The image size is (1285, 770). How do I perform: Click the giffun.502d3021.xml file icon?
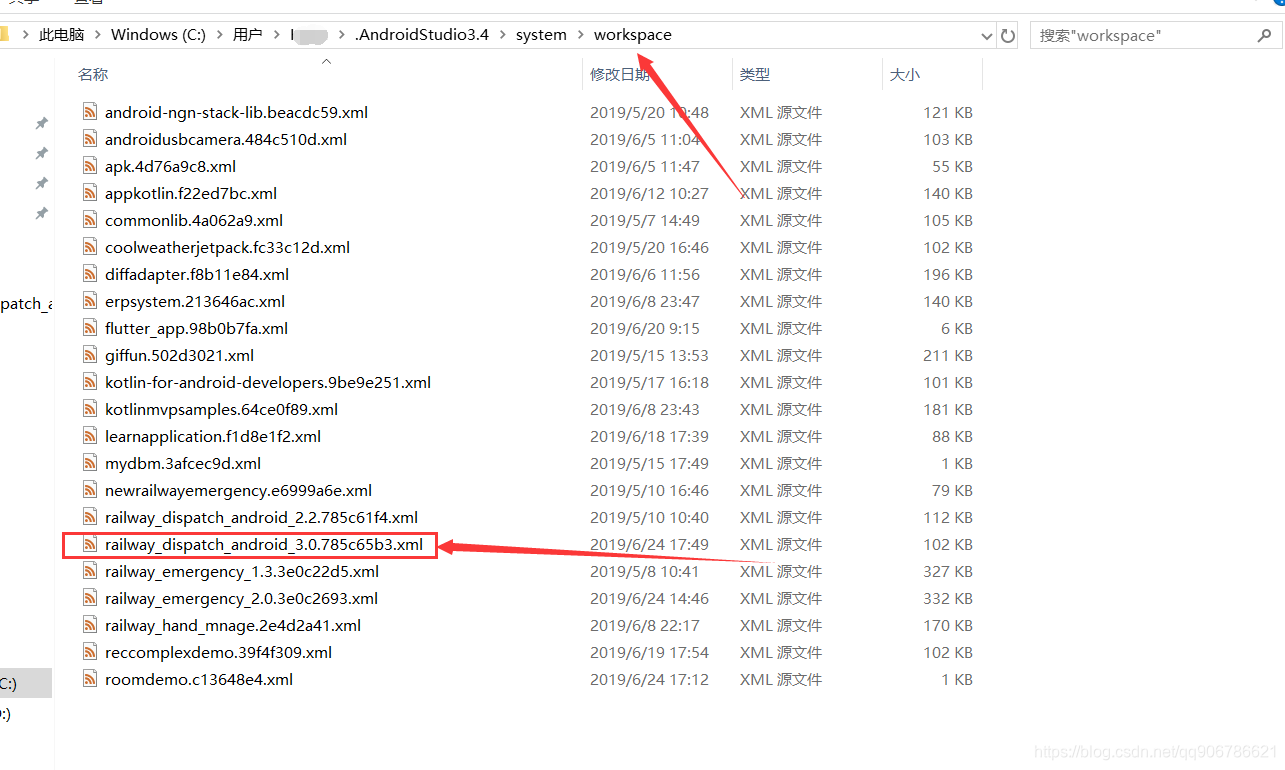click(90, 355)
